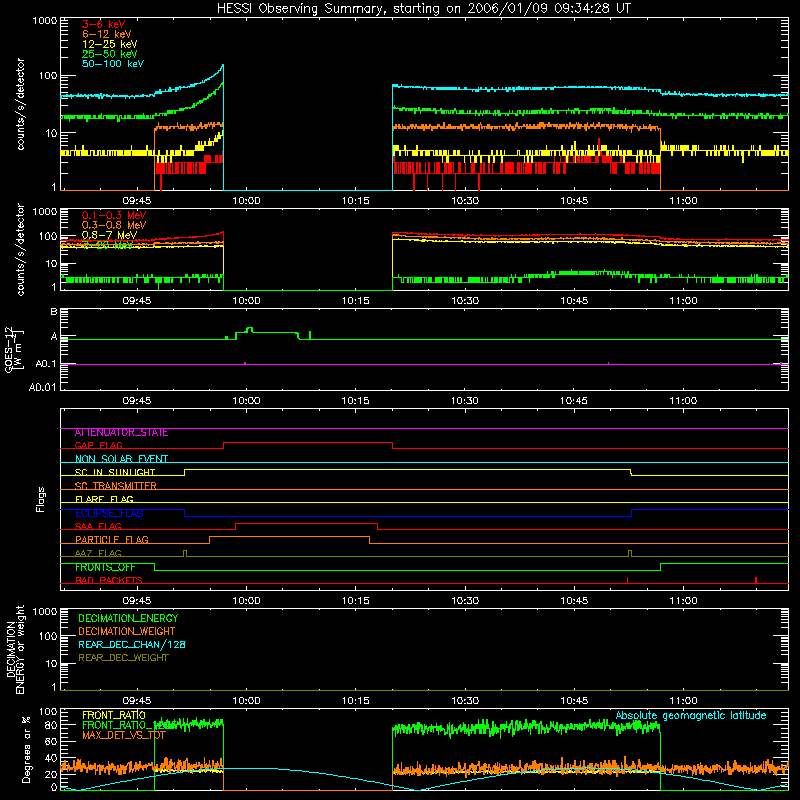Click the SC_TRANSMITTER flag label
The width and height of the screenshot is (800, 800).
[115, 486]
